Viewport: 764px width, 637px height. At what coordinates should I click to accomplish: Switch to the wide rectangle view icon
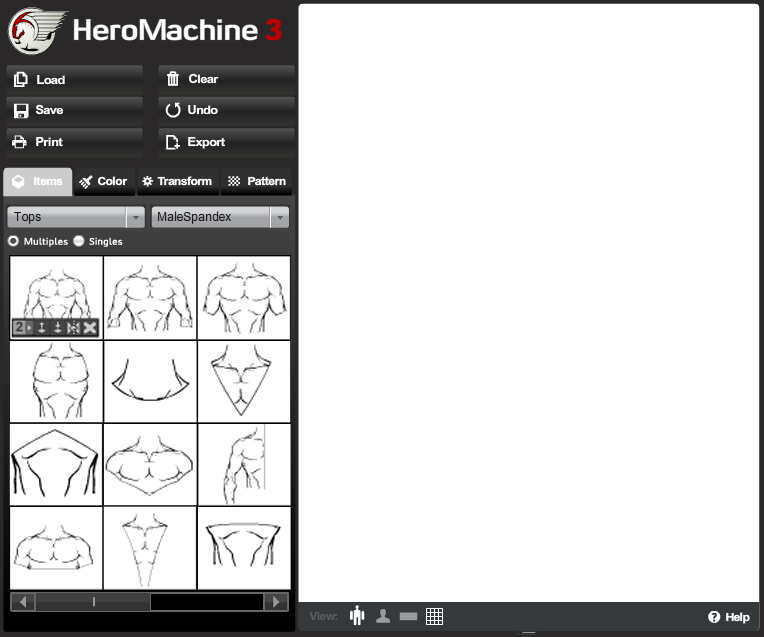click(x=408, y=617)
